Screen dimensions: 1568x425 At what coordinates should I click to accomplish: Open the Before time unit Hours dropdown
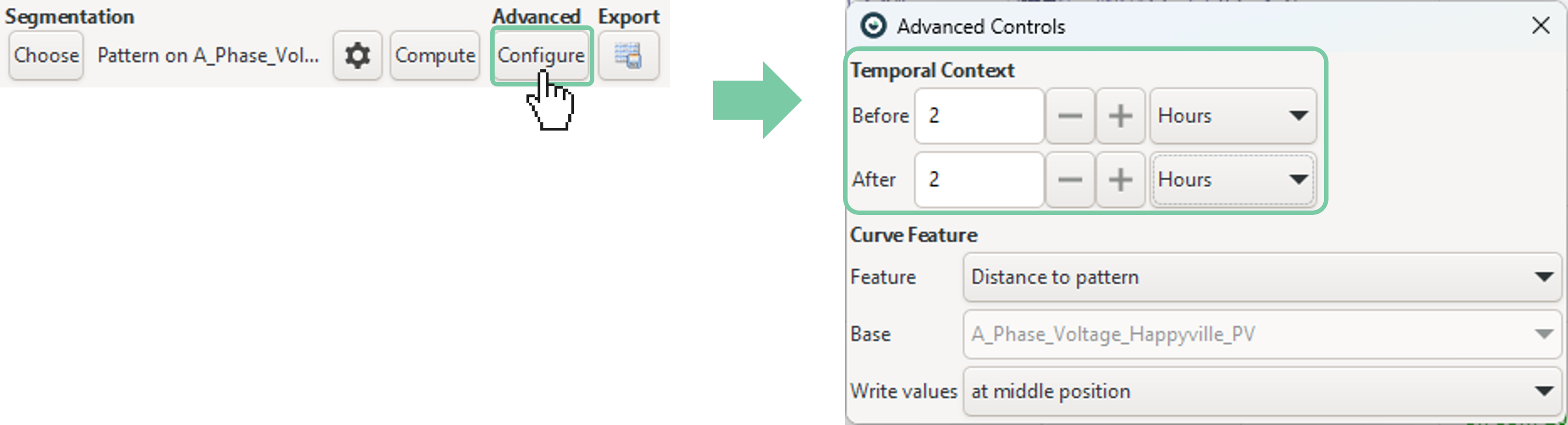click(1233, 115)
